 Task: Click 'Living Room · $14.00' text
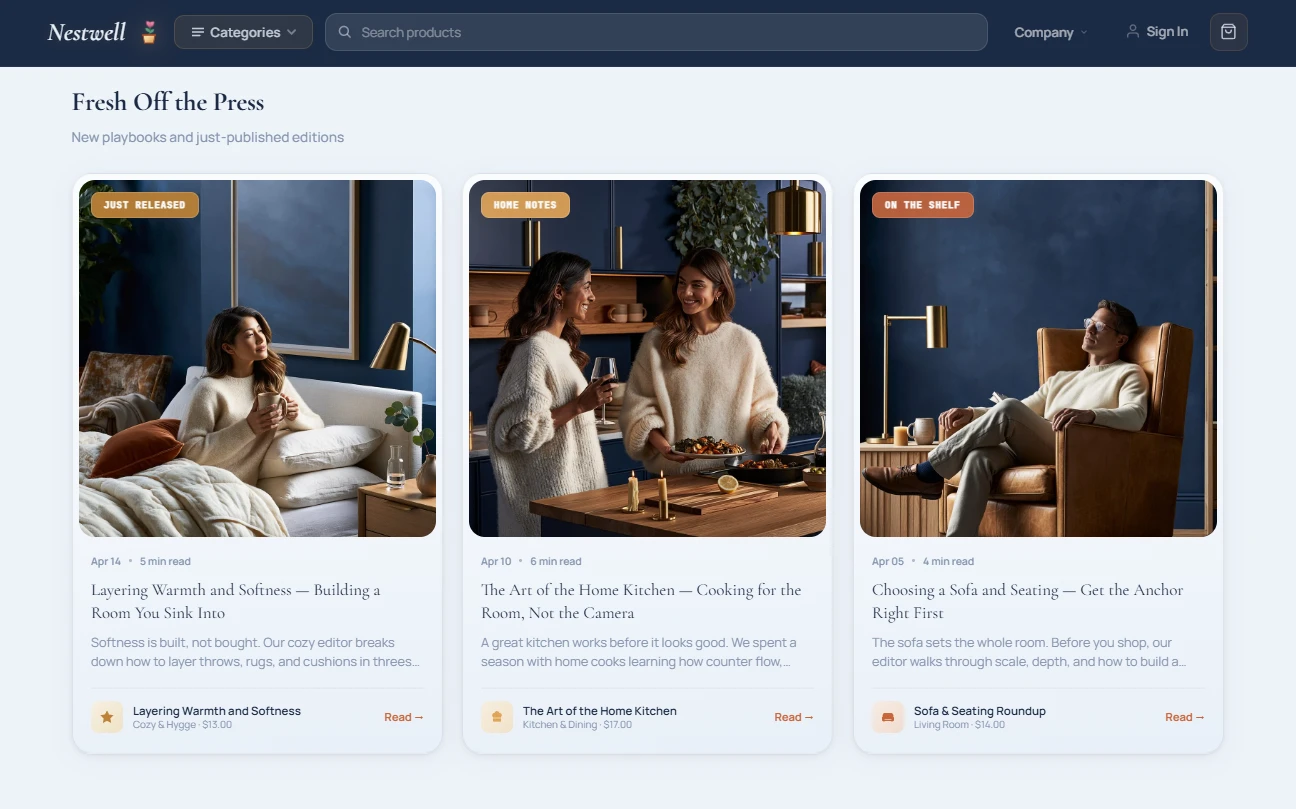tap(959, 725)
